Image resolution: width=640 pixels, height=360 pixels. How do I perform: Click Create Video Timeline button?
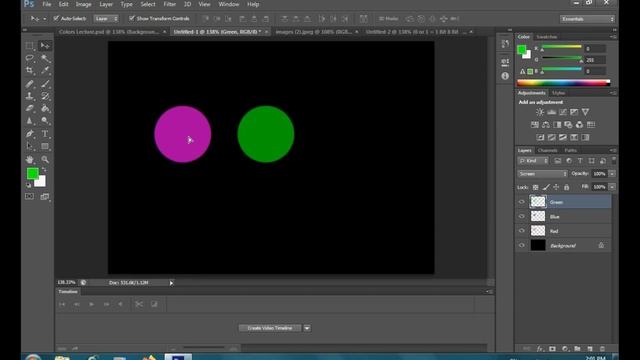coord(270,328)
